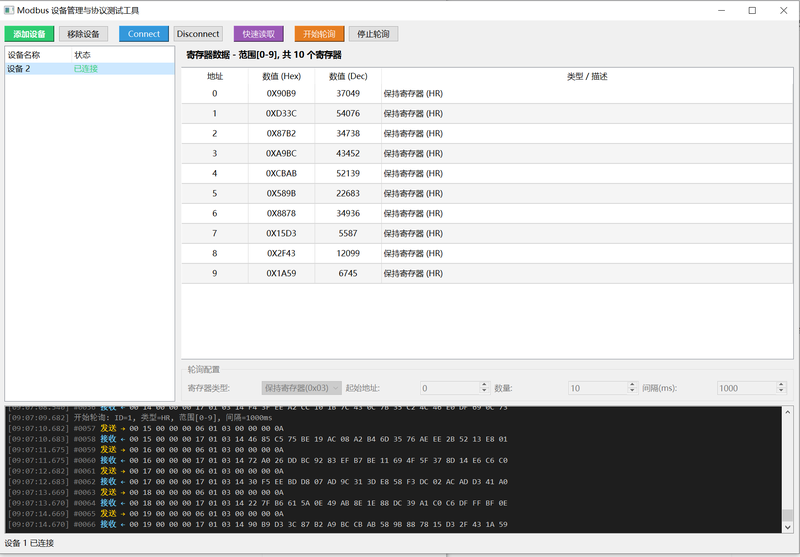
Task: Click the 地址 table column header
Action: (215, 77)
